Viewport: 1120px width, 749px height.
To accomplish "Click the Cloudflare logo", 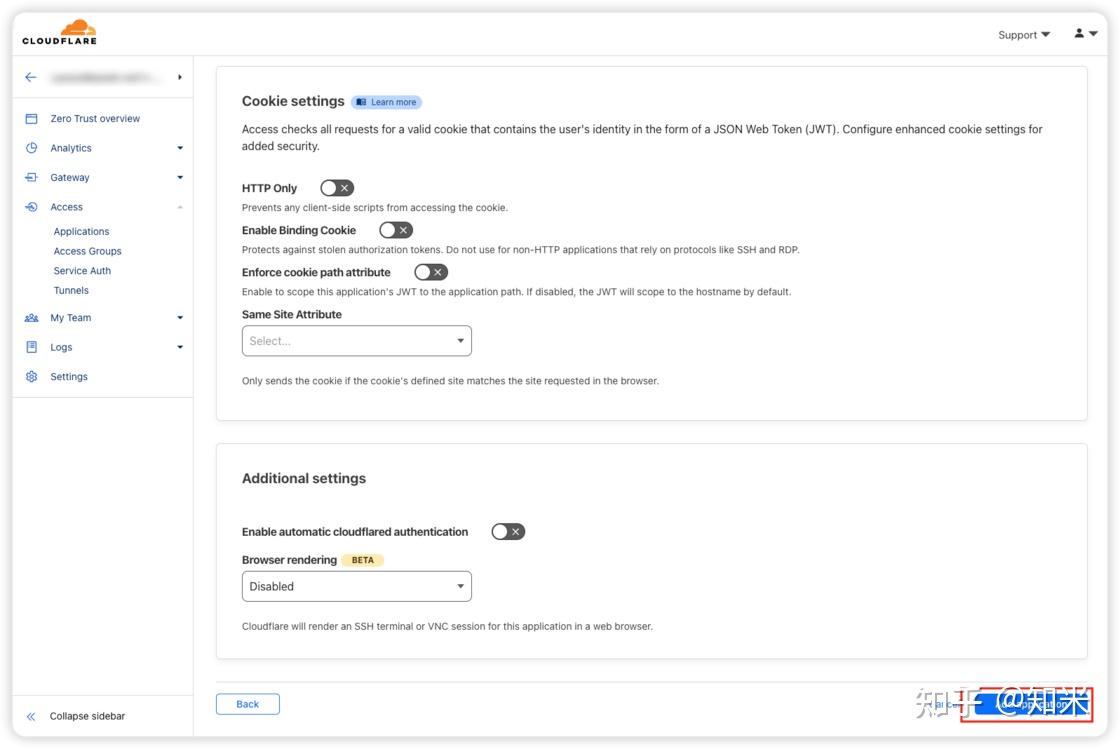I will point(59,32).
